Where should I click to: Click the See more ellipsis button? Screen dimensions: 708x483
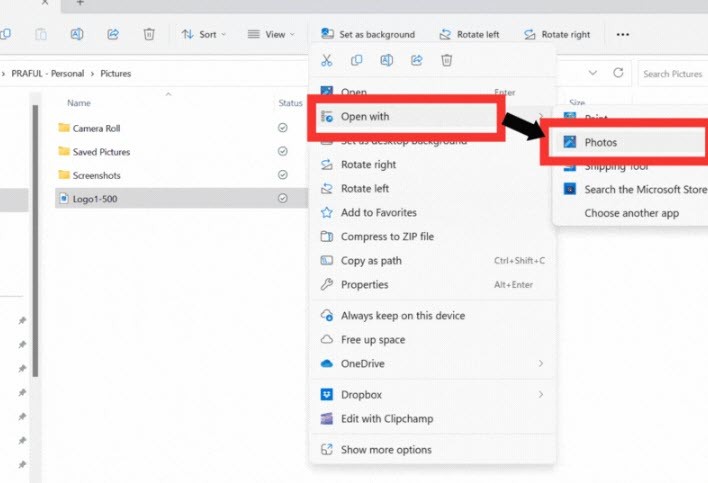[x=623, y=34]
